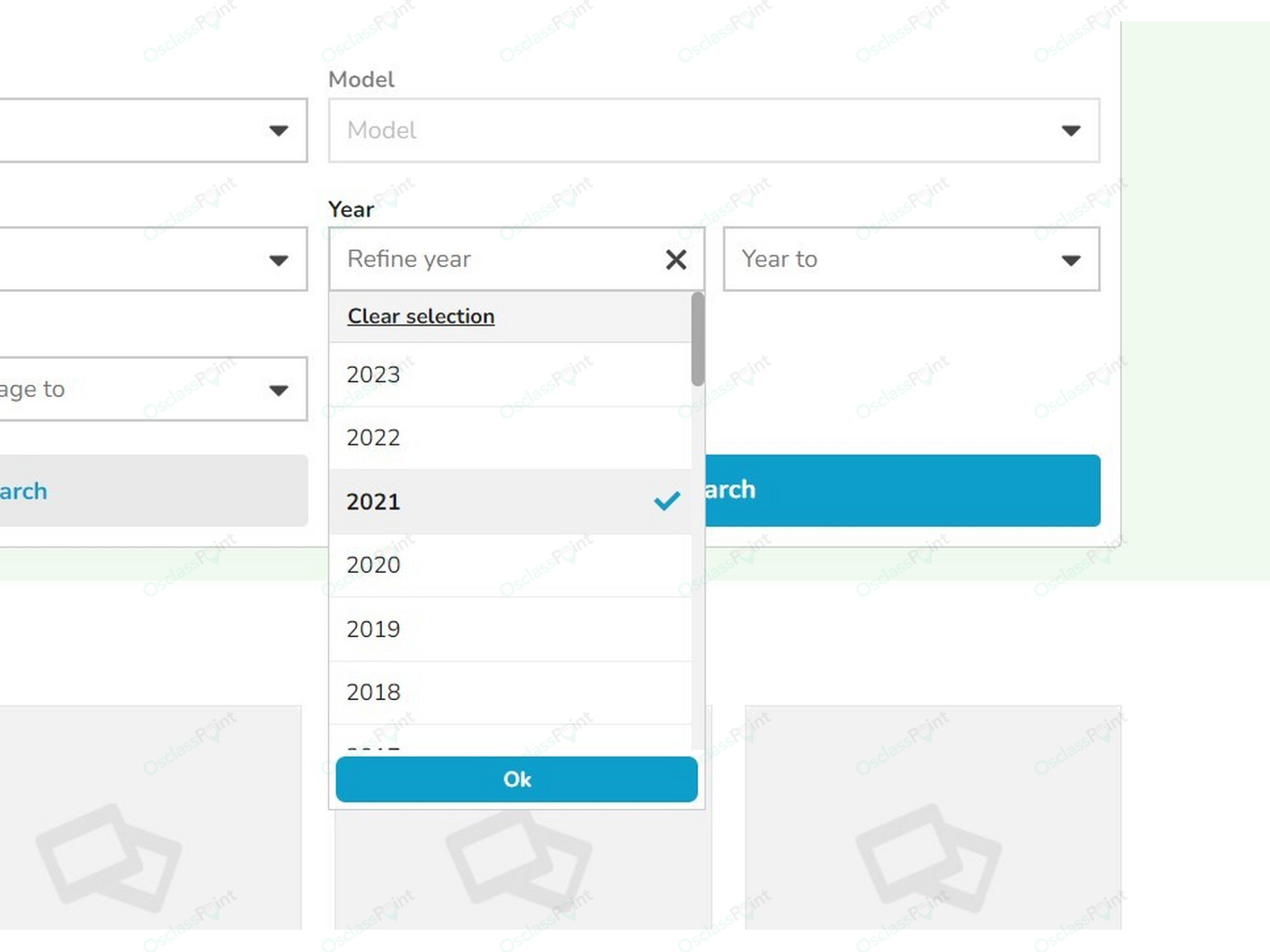This screenshot has width=1270, height=952.
Task: Choose year 2018 option
Action: pos(510,693)
